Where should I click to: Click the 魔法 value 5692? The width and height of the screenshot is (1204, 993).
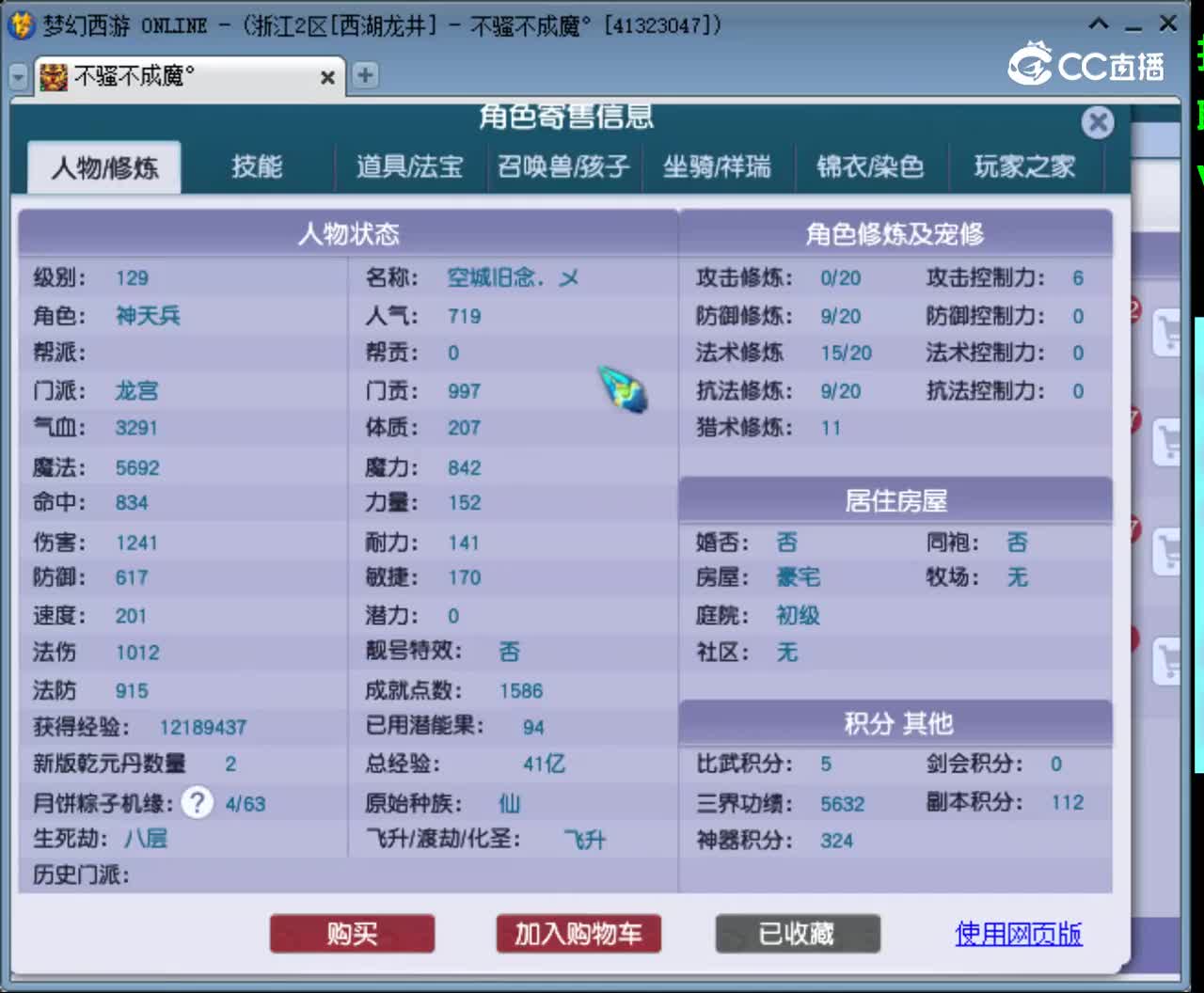tap(137, 467)
